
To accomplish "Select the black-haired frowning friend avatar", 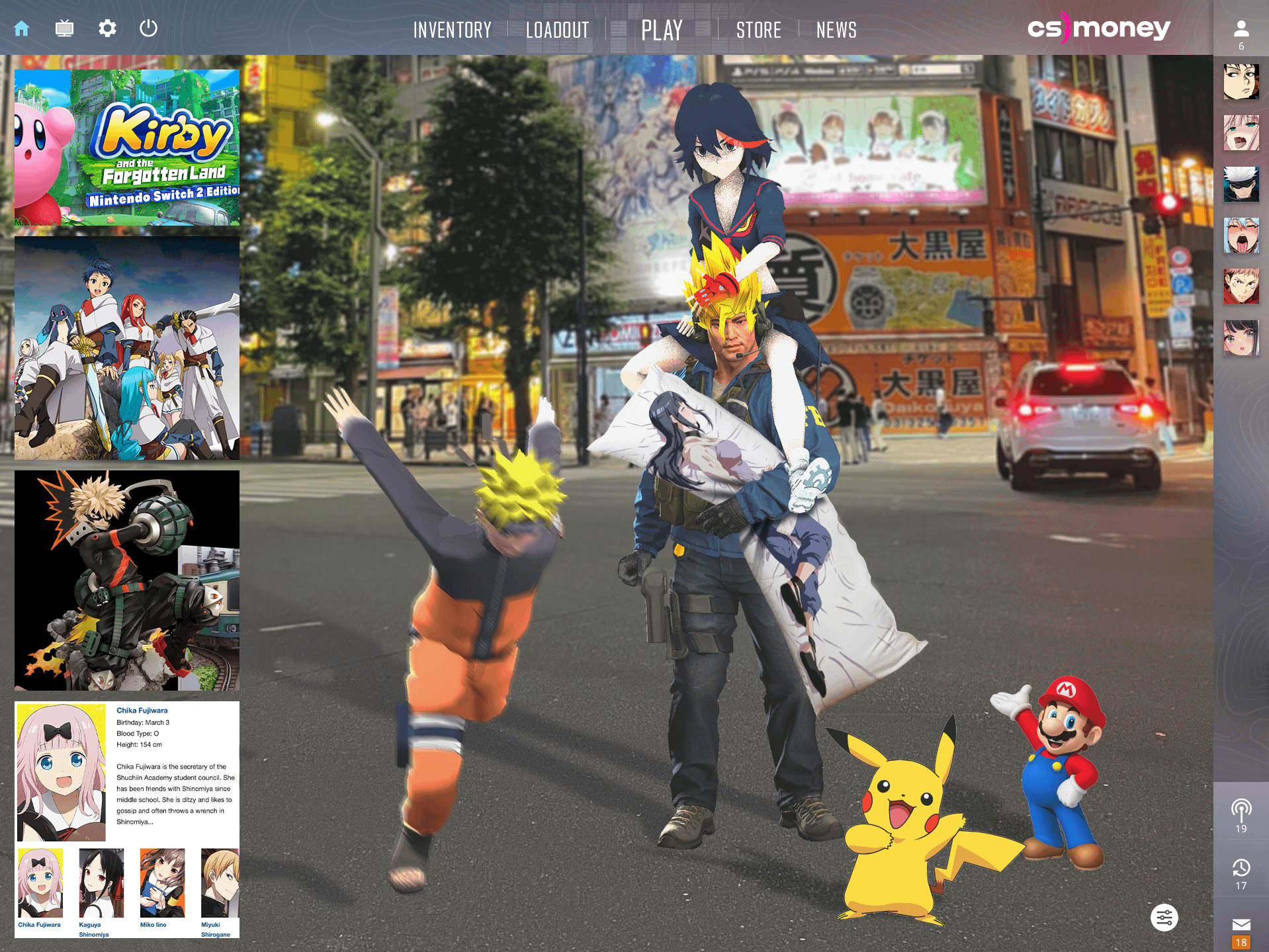I will coord(1241,81).
